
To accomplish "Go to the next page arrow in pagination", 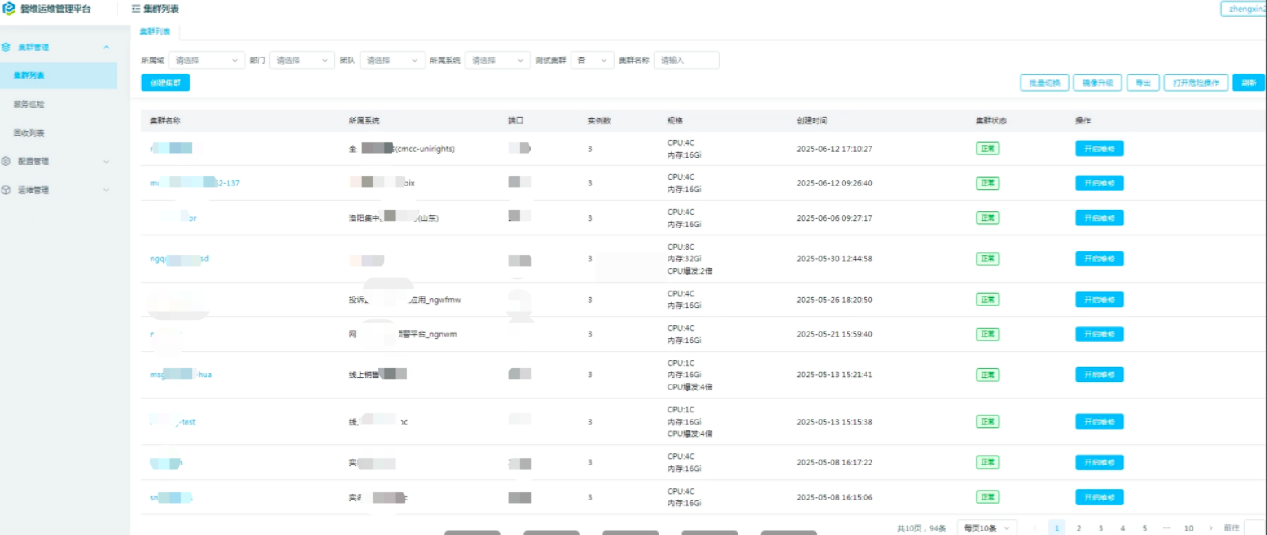I will [x=1211, y=527].
